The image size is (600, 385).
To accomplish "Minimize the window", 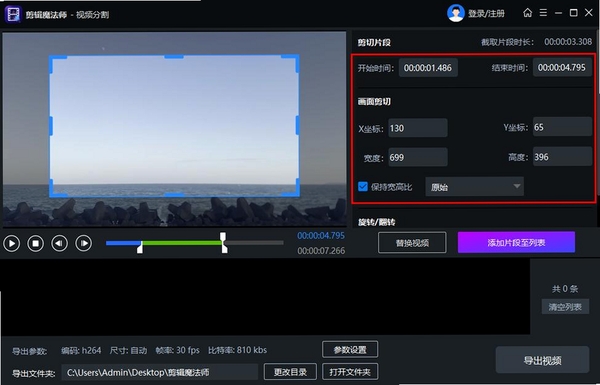I will coord(558,13).
